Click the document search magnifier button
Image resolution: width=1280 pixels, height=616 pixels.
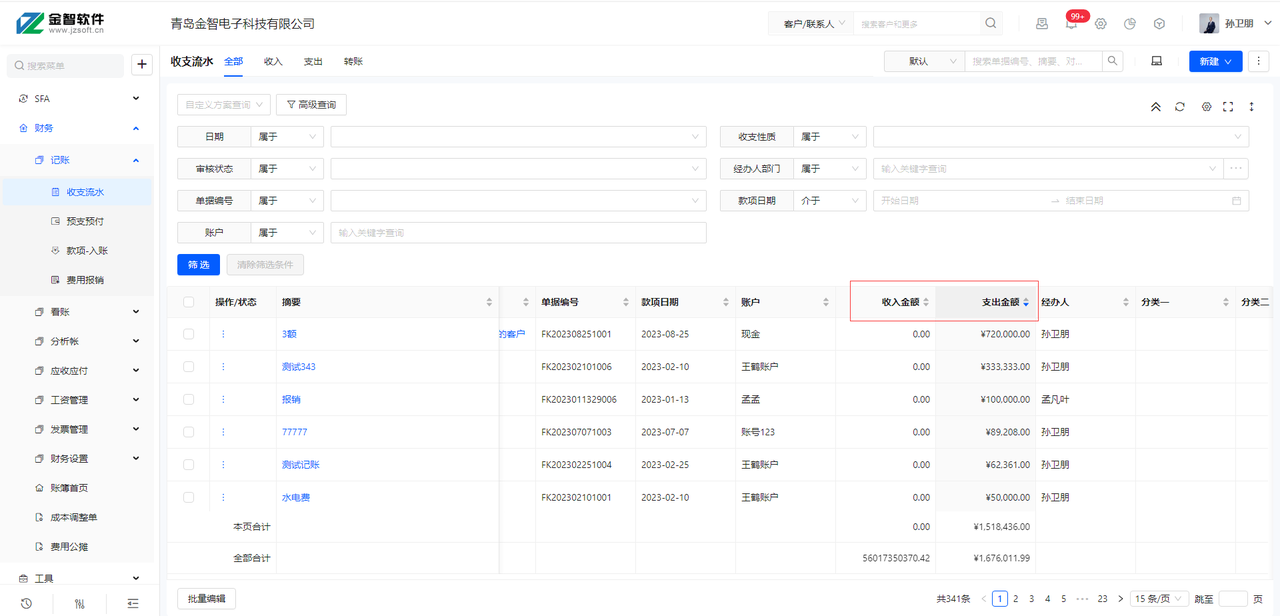1112,61
